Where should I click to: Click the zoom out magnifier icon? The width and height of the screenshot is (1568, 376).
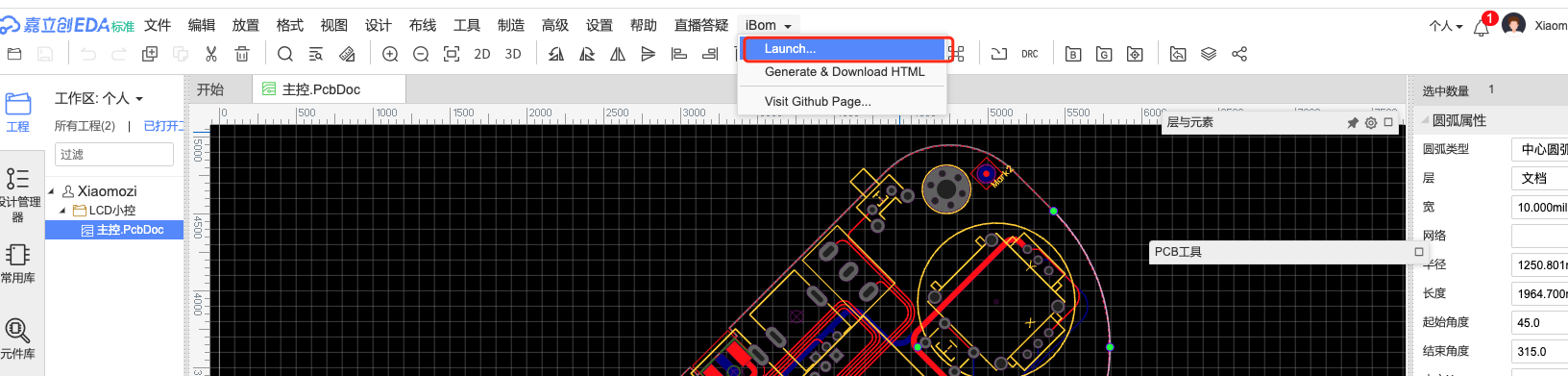click(x=421, y=54)
